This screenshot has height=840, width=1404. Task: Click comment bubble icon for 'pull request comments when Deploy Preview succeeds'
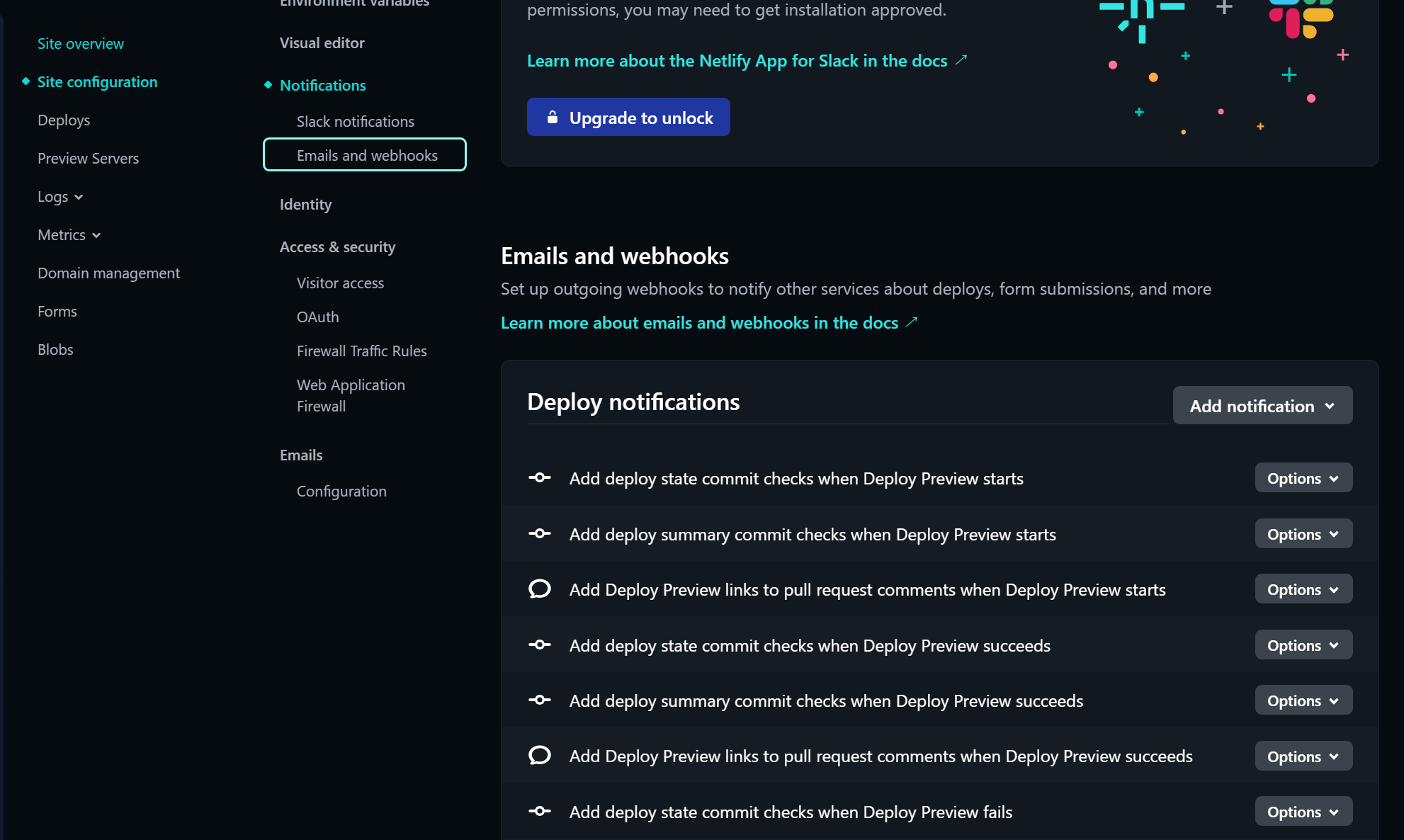click(x=540, y=756)
